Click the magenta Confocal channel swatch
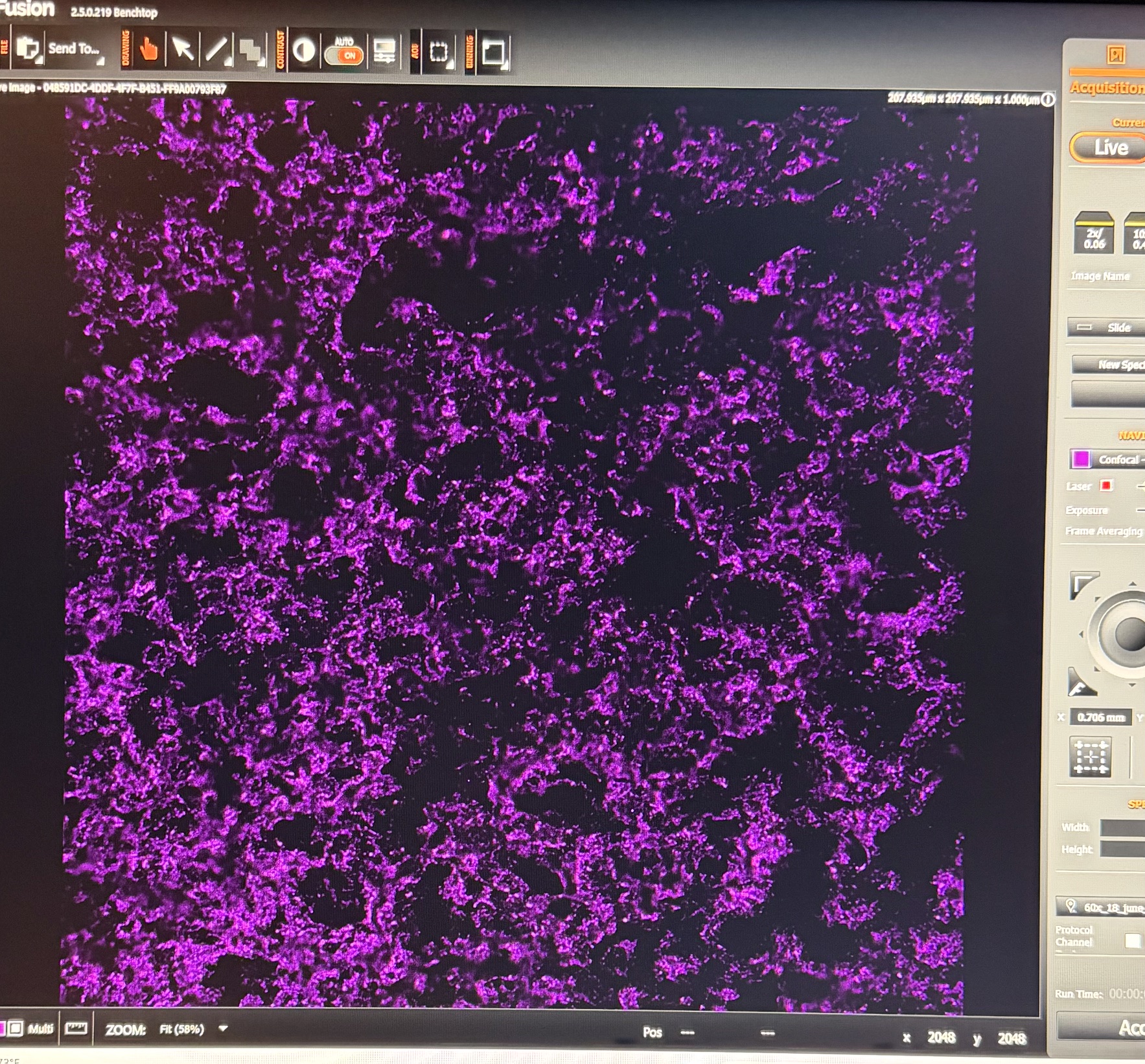The width and height of the screenshot is (1145, 1064). pos(1080,459)
